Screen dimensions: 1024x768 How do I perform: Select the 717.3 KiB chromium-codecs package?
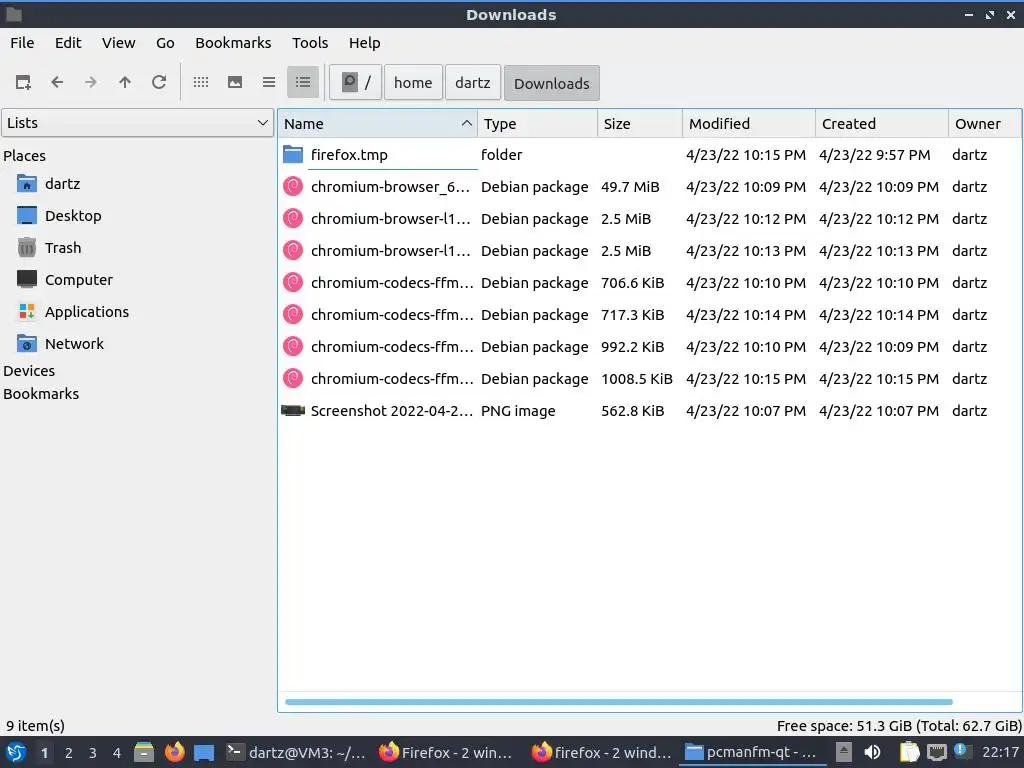pos(392,315)
